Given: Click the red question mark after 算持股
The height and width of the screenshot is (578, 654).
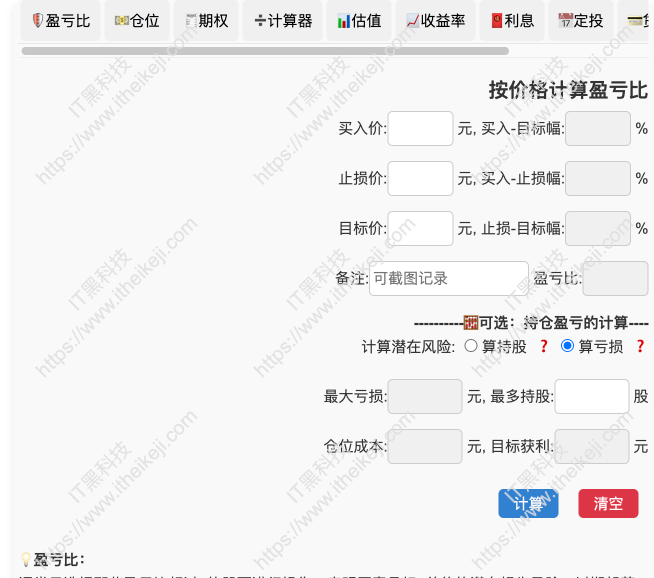Looking at the screenshot, I should (543, 346).
